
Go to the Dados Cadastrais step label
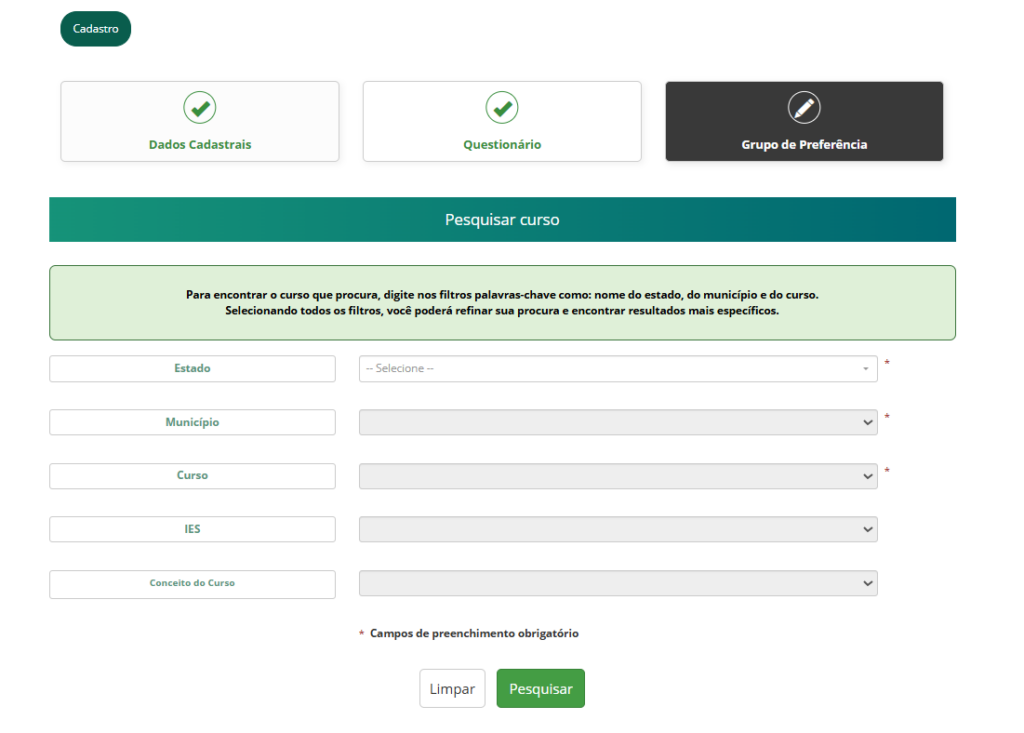[x=200, y=145]
